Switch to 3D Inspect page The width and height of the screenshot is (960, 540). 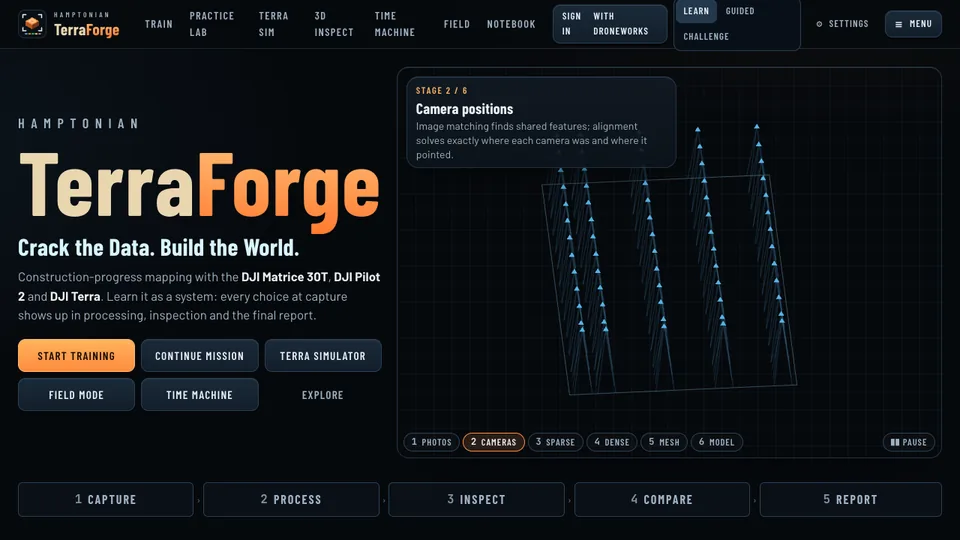[x=334, y=24]
